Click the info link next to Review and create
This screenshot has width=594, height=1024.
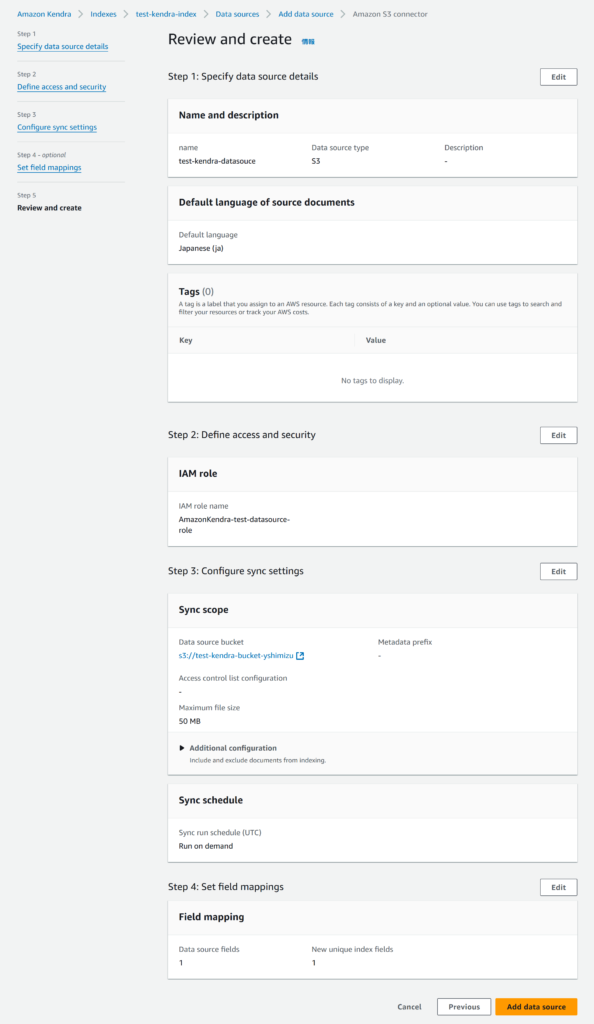click(308, 41)
